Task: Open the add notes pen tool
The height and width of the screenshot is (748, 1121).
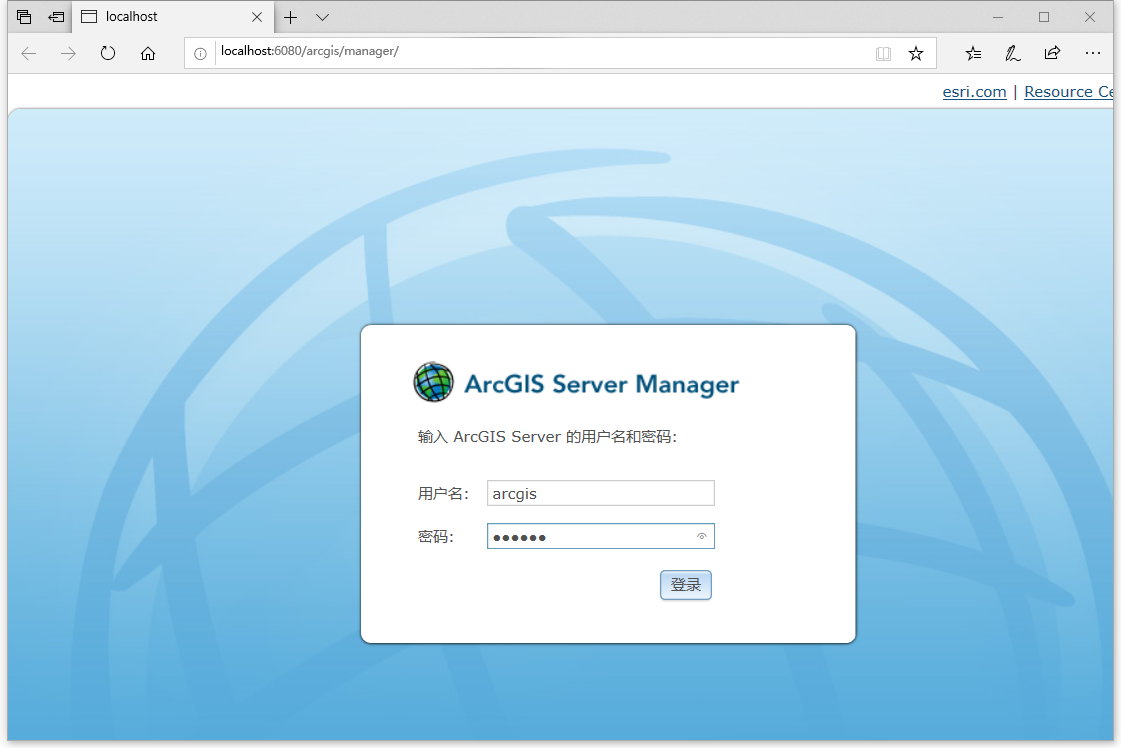Action: point(1012,53)
